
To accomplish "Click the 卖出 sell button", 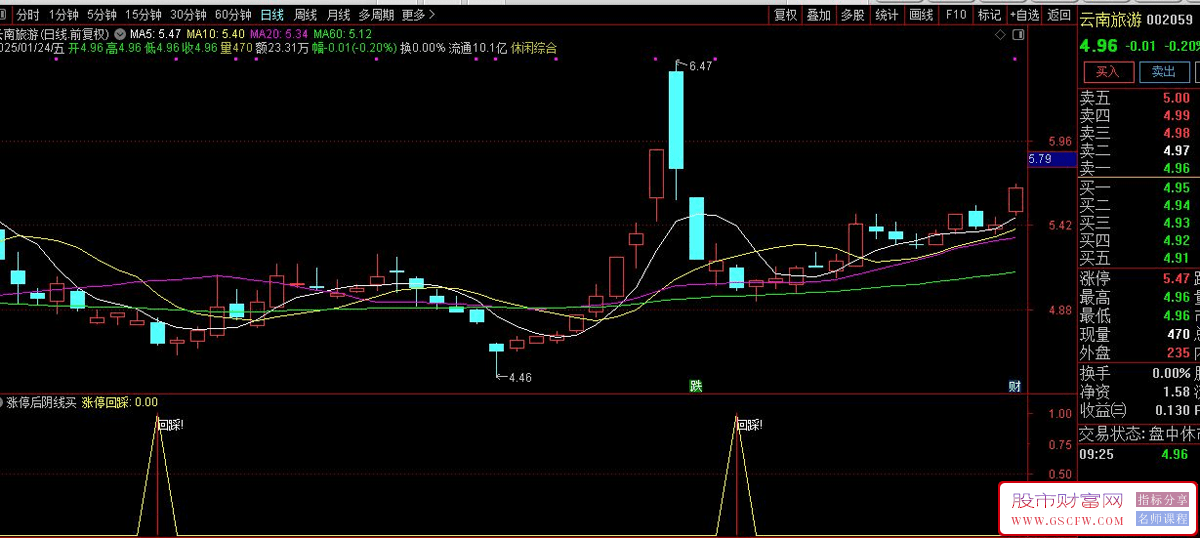I will click(x=1164, y=72).
